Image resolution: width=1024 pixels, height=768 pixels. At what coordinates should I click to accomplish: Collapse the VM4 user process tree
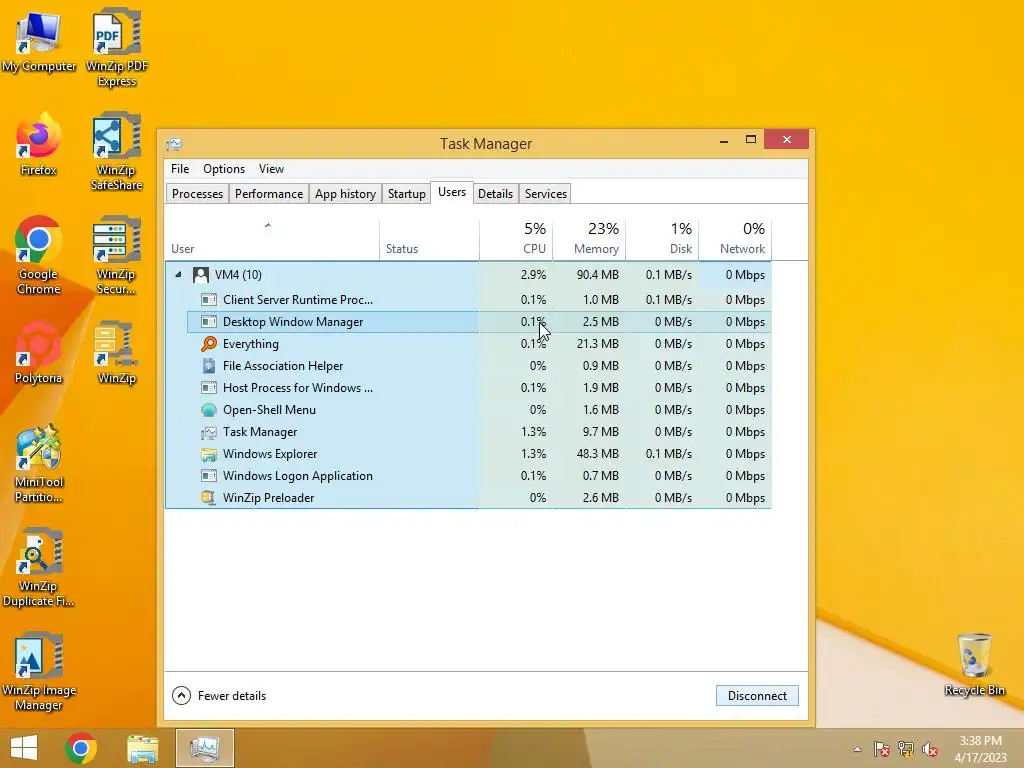[x=178, y=275]
